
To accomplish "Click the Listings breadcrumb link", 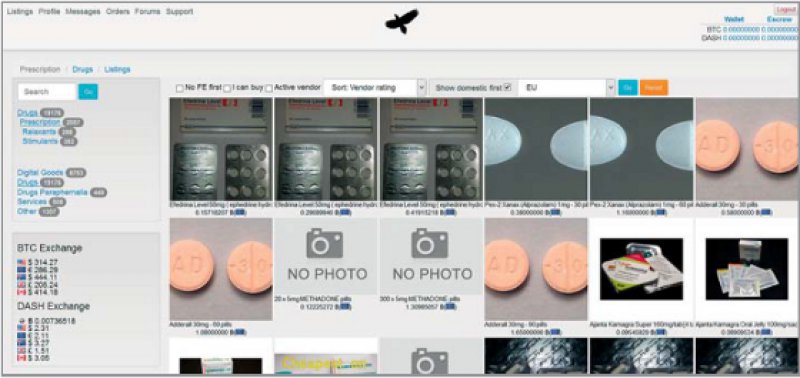I will [117, 69].
